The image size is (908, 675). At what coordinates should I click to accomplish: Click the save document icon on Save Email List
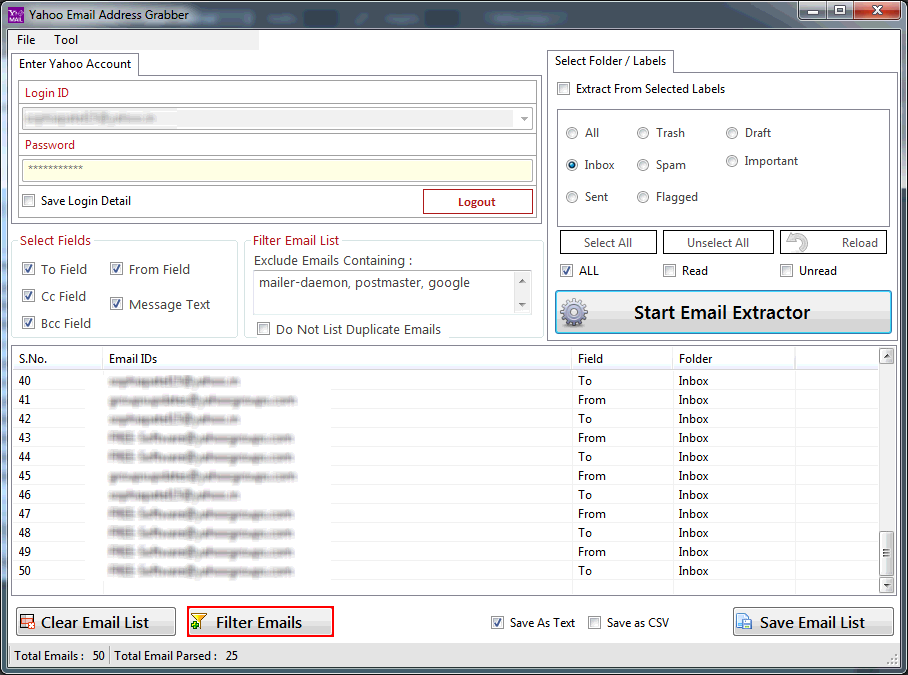click(744, 622)
